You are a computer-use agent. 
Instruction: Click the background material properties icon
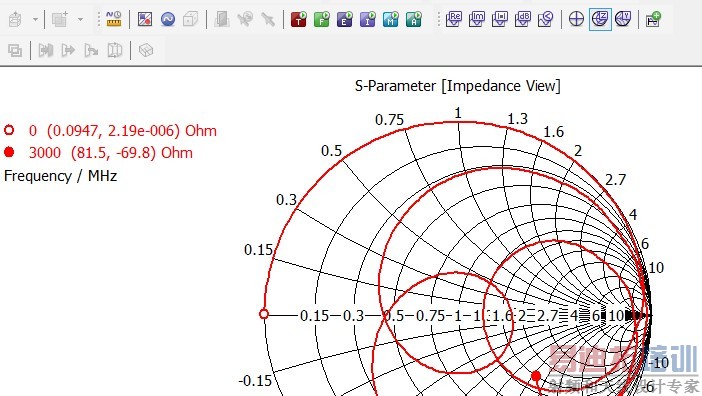coord(145,19)
